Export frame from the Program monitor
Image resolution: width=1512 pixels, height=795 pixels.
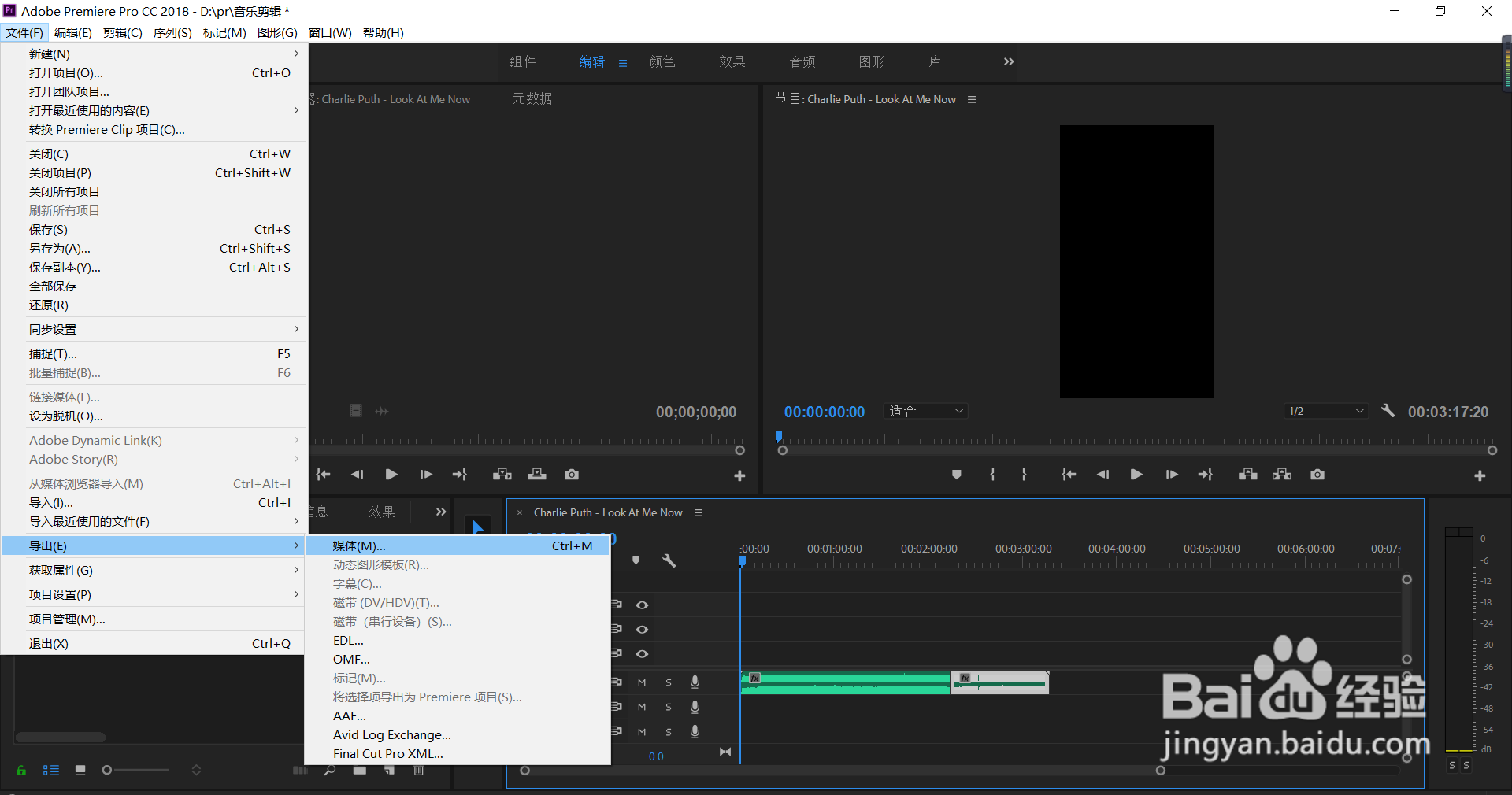pyautogui.click(x=1317, y=475)
